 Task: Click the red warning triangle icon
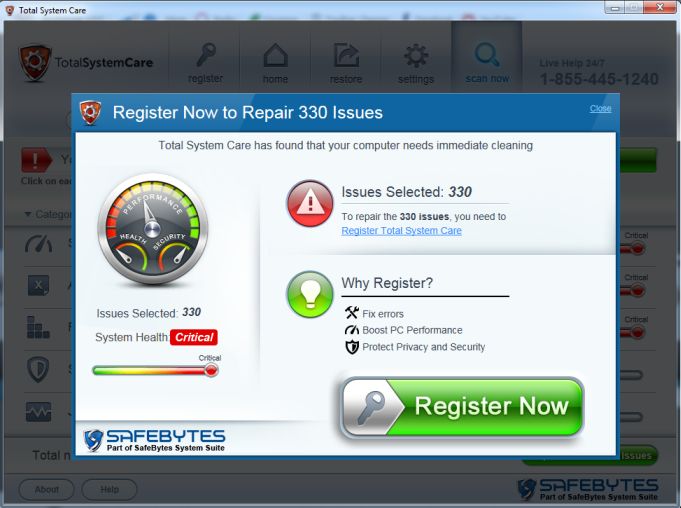pos(310,203)
